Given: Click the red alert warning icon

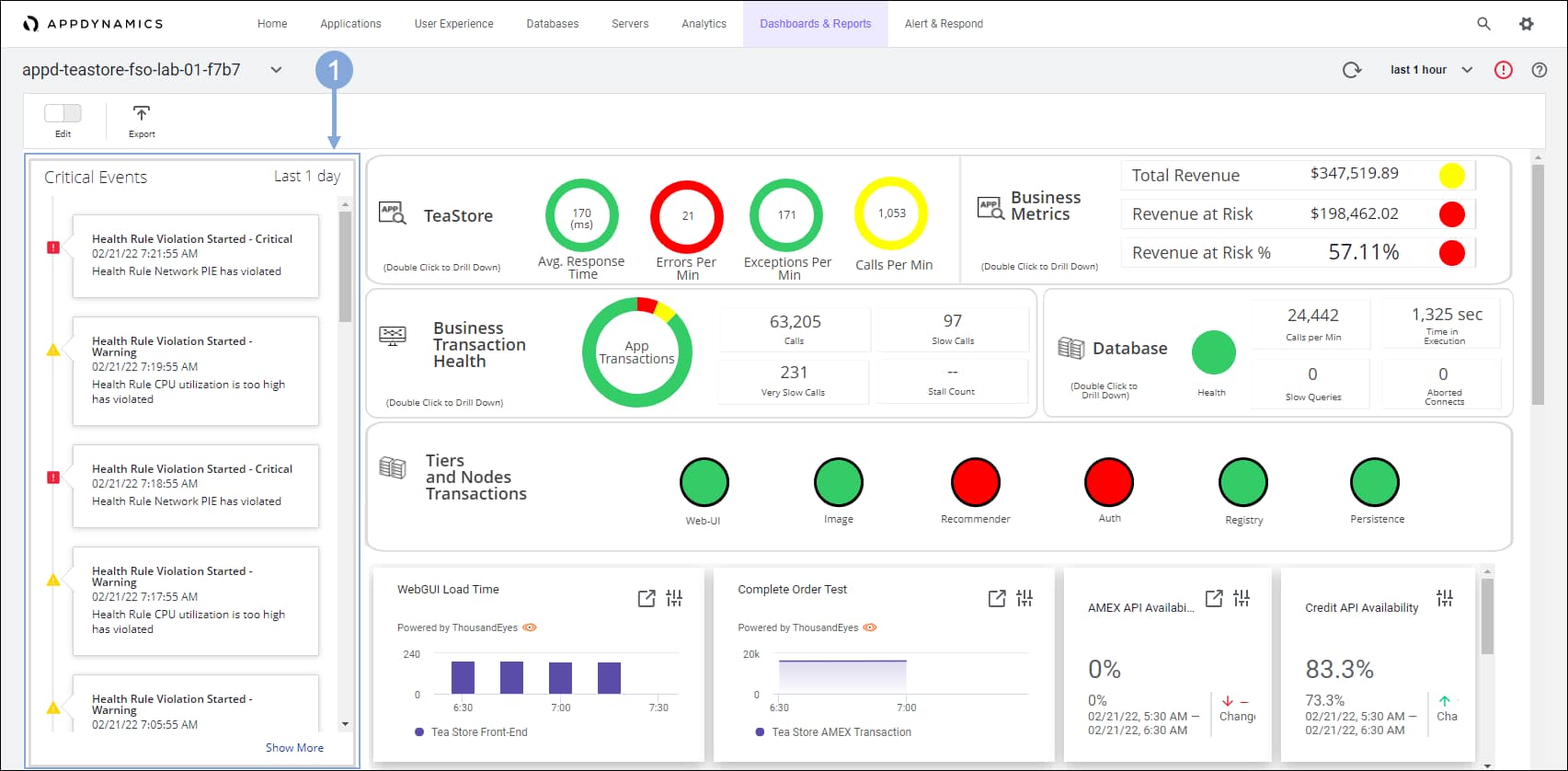Looking at the screenshot, I should point(1503,70).
